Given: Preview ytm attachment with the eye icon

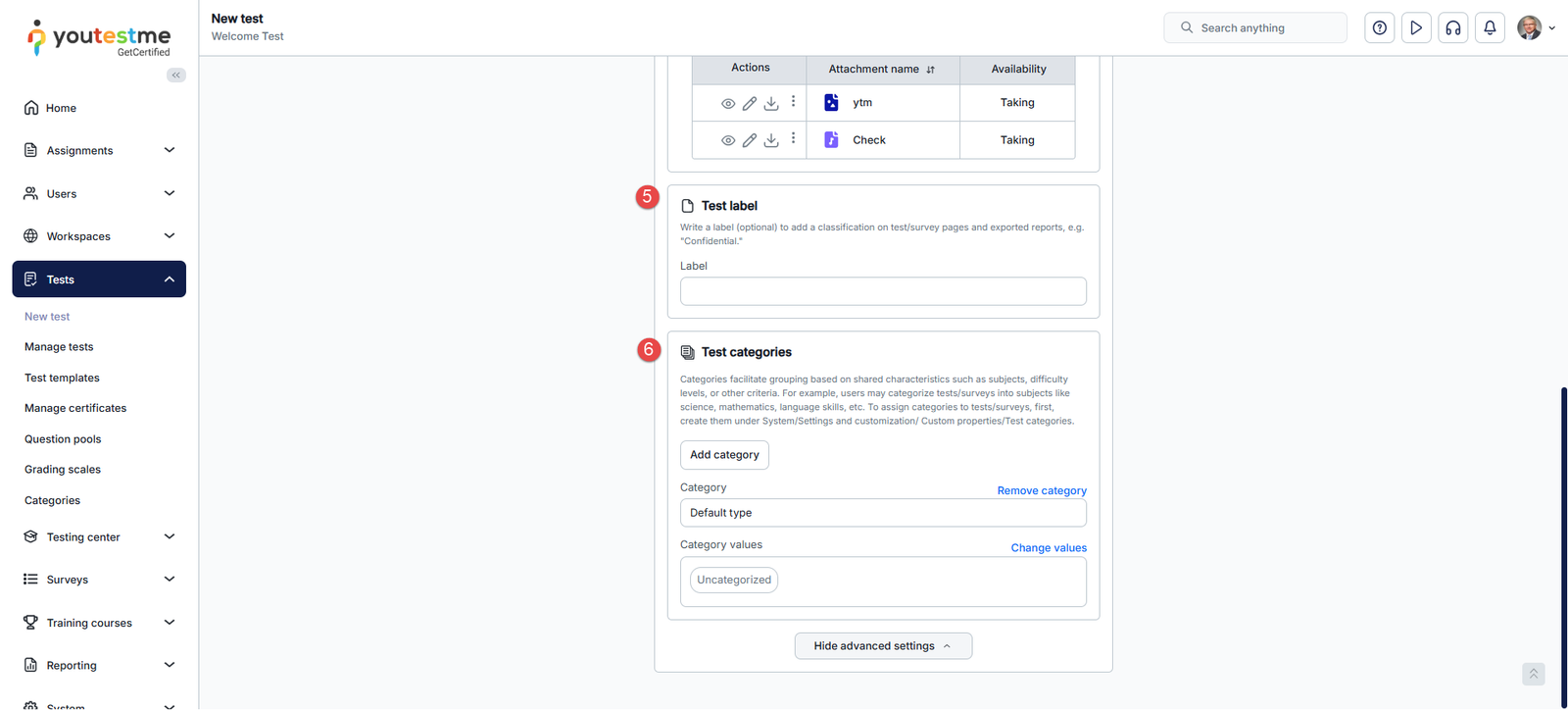Looking at the screenshot, I should [x=728, y=103].
